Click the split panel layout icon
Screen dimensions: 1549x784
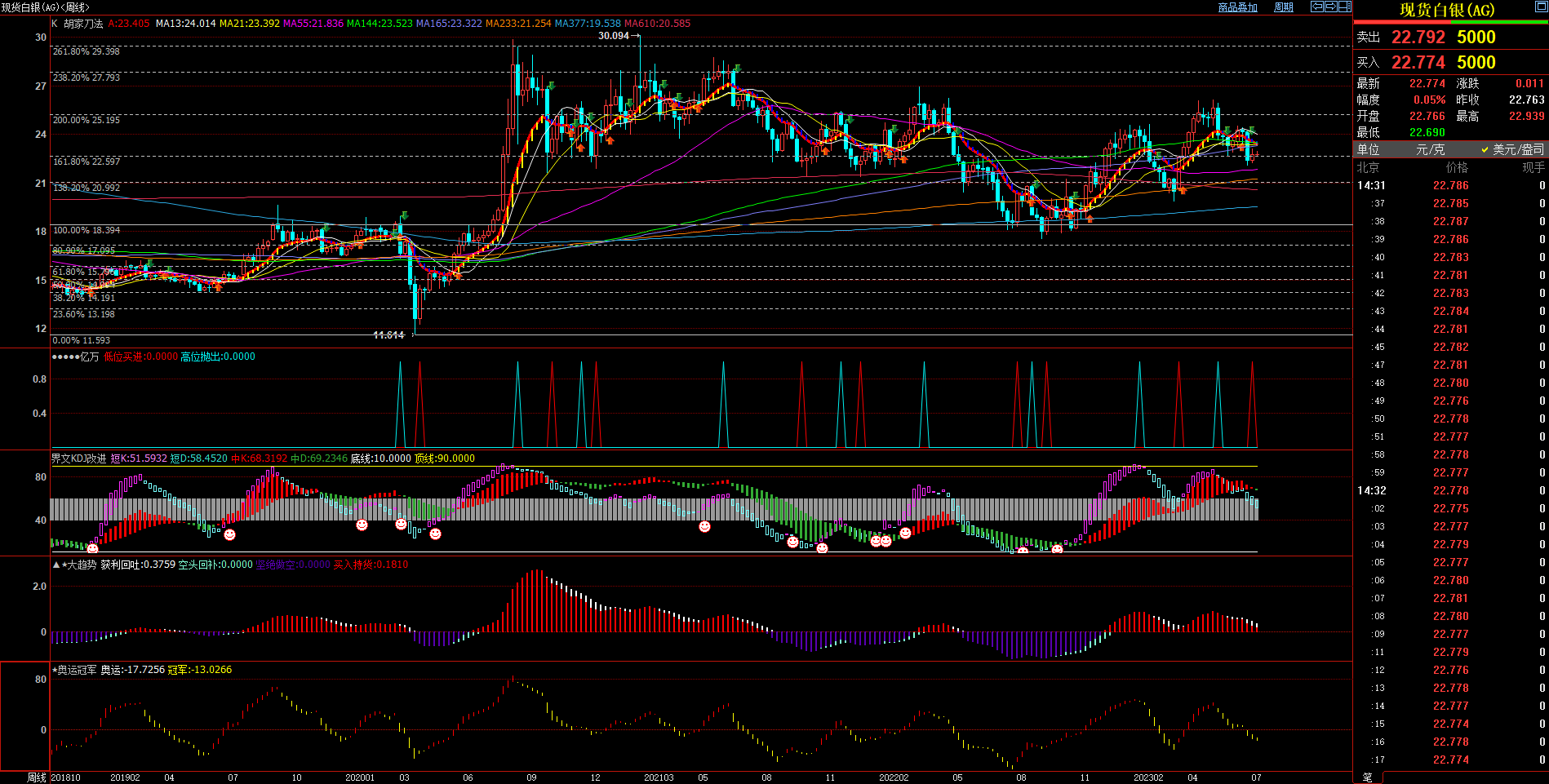point(1345,7)
